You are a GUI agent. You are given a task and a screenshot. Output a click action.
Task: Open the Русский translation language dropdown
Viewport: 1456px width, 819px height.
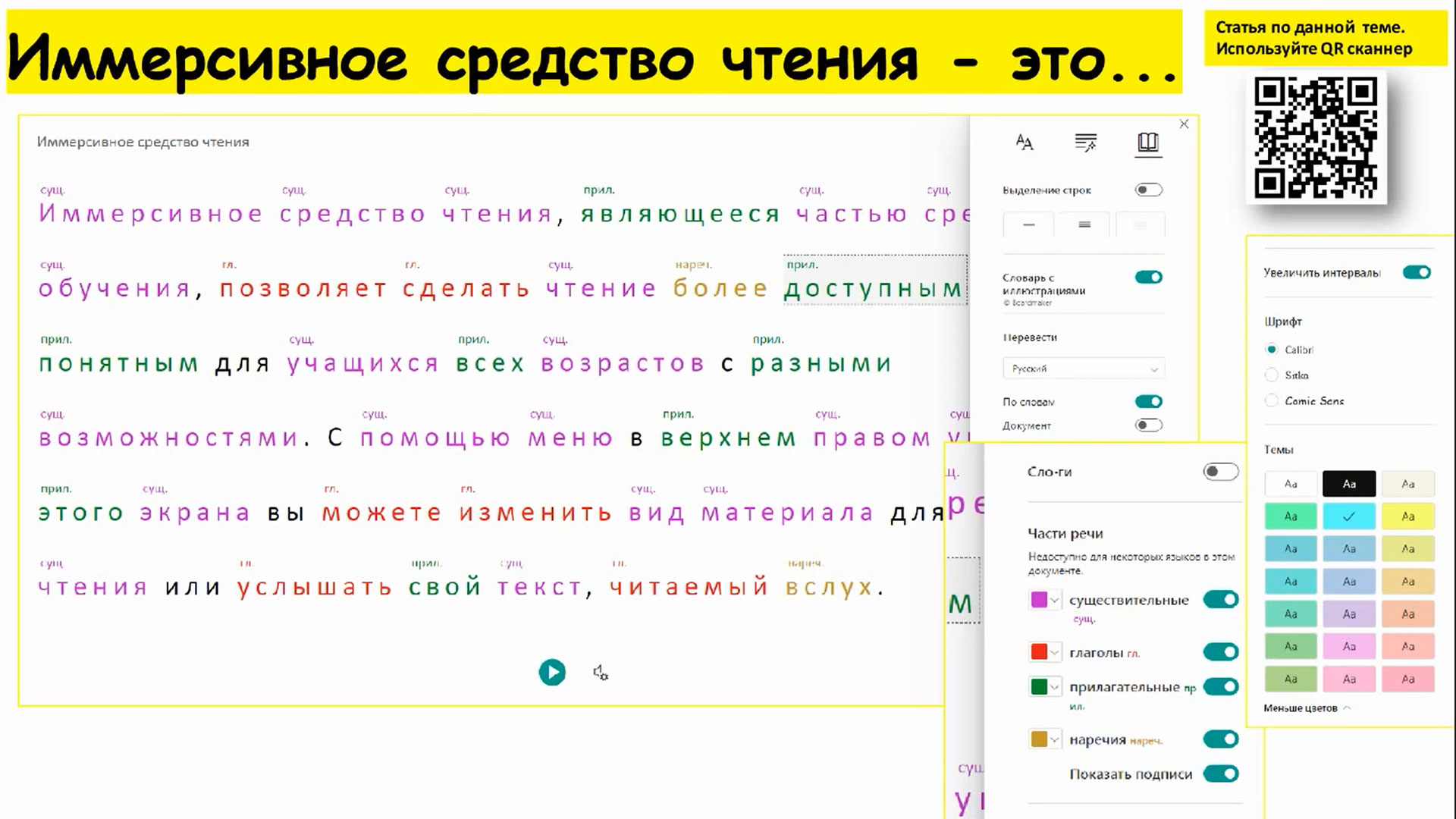click(x=1084, y=369)
